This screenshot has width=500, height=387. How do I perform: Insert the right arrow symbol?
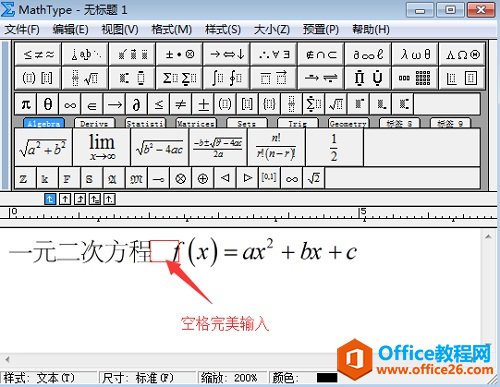[114, 105]
